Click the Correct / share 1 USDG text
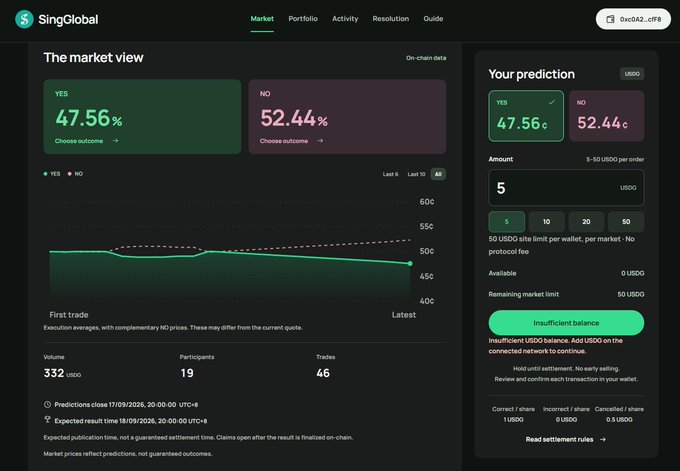The height and width of the screenshot is (471, 680). pyautogui.click(x=513, y=414)
